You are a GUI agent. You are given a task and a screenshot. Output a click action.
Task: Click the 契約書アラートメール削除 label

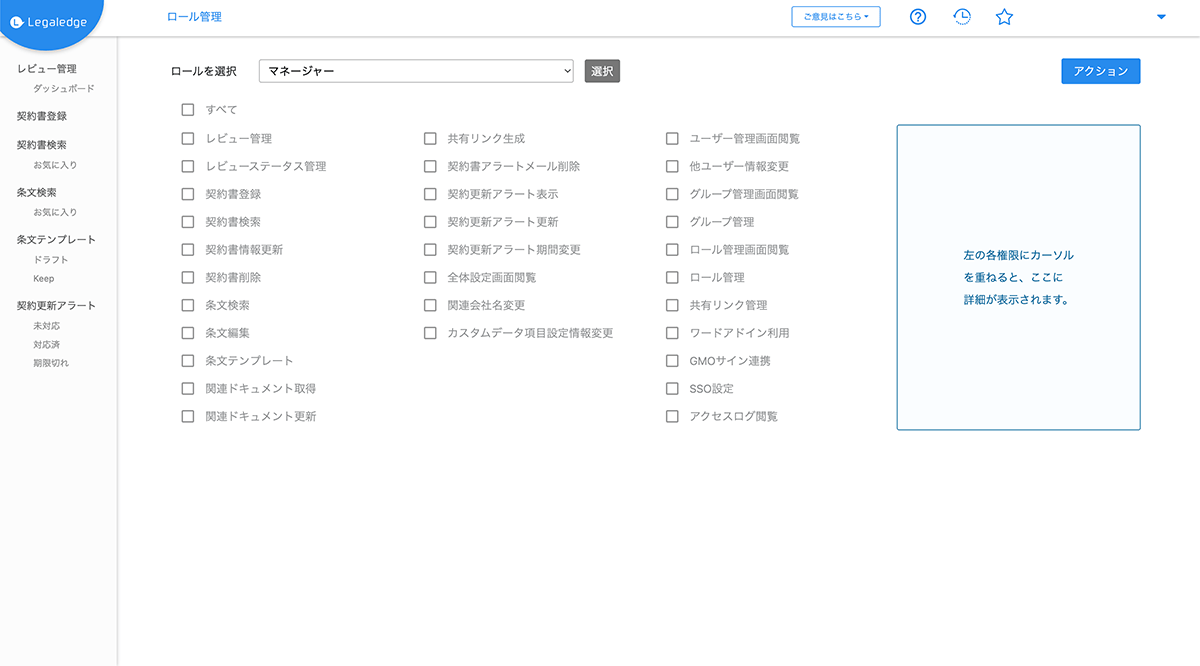[x=514, y=166]
